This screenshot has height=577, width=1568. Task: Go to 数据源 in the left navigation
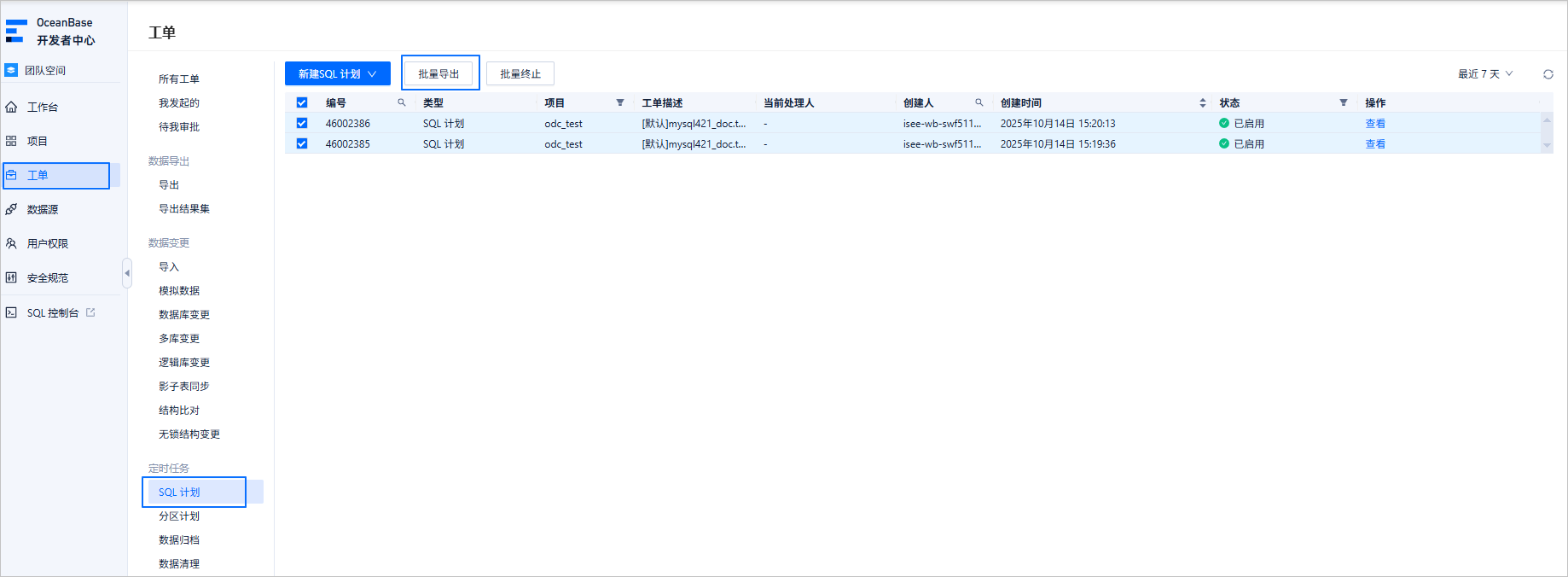(43, 209)
